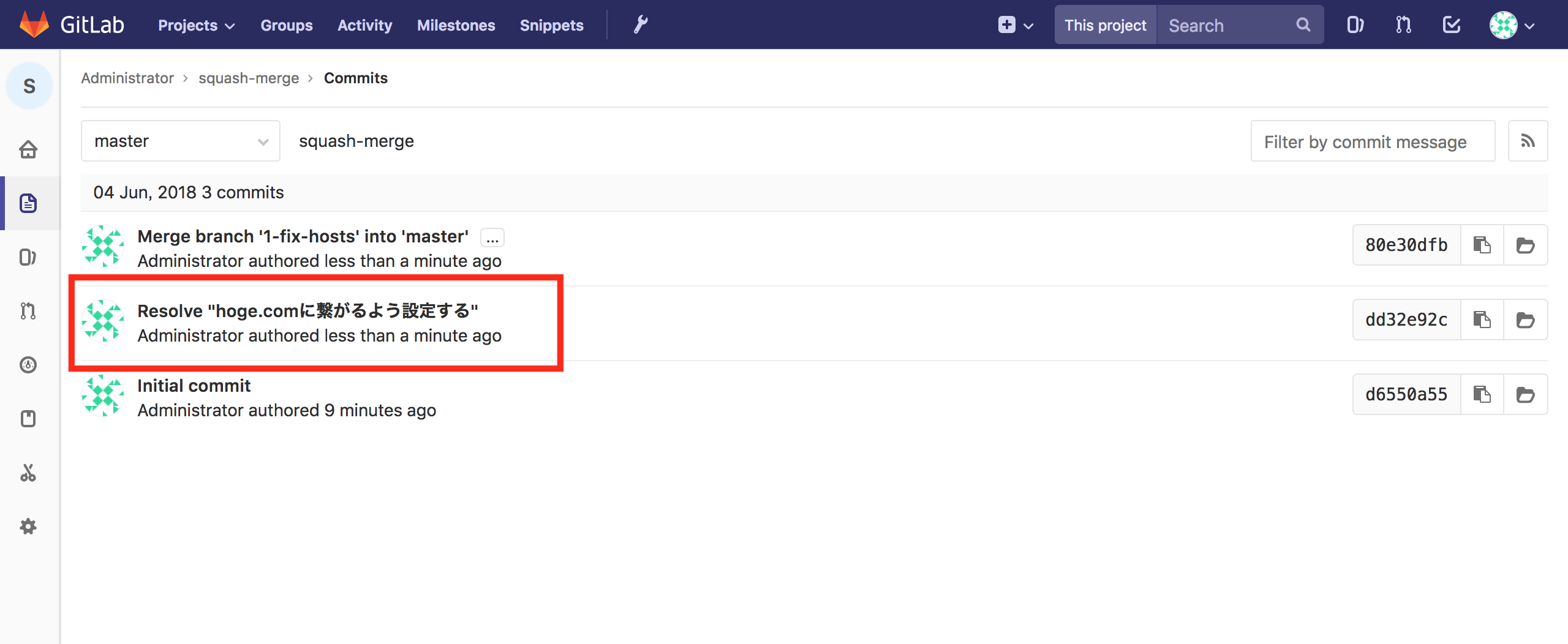
Task: Click the Filter by commit message field
Action: pos(1372,141)
